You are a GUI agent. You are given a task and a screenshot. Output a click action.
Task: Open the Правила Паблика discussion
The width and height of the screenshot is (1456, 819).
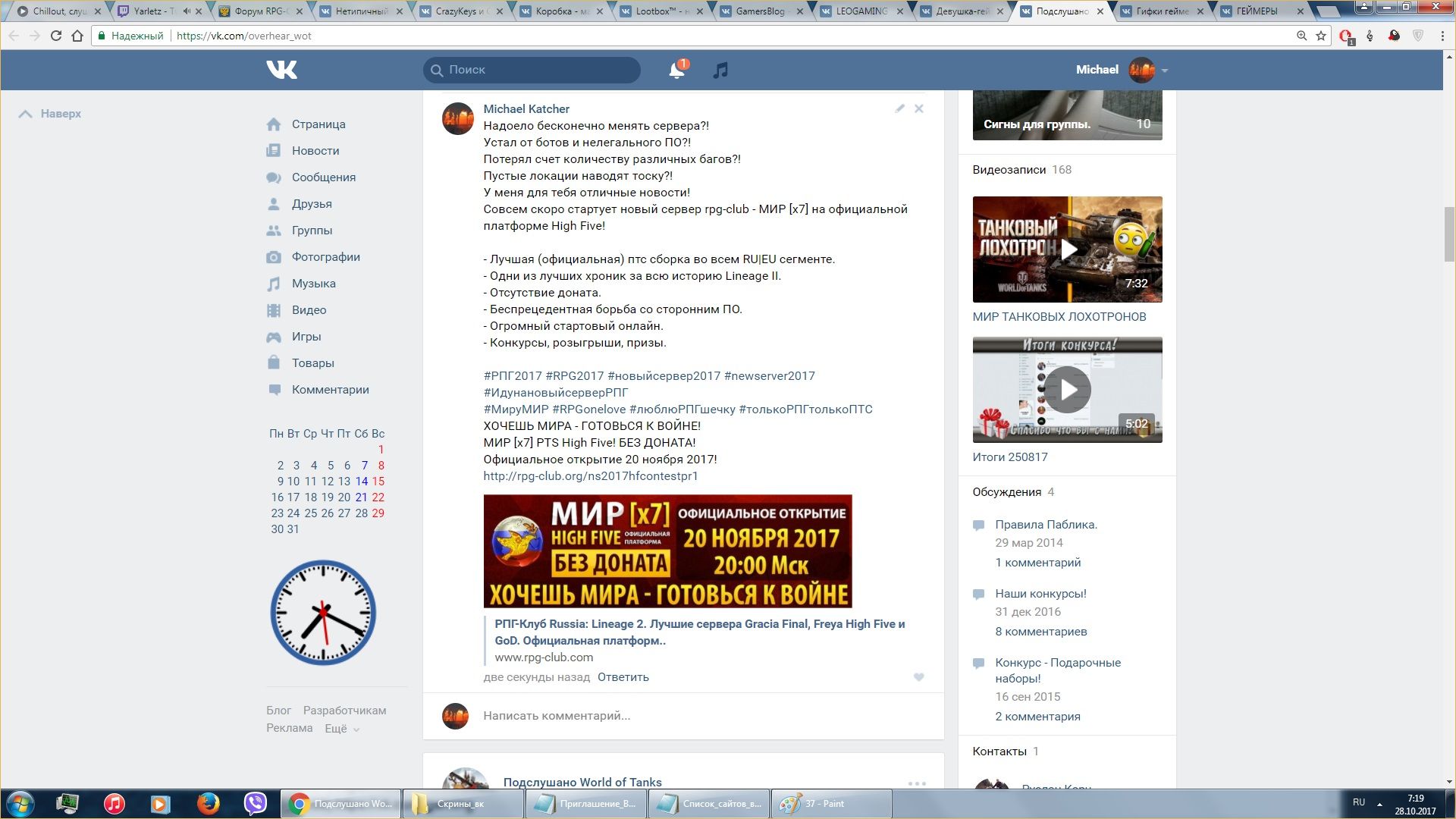coord(1046,525)
